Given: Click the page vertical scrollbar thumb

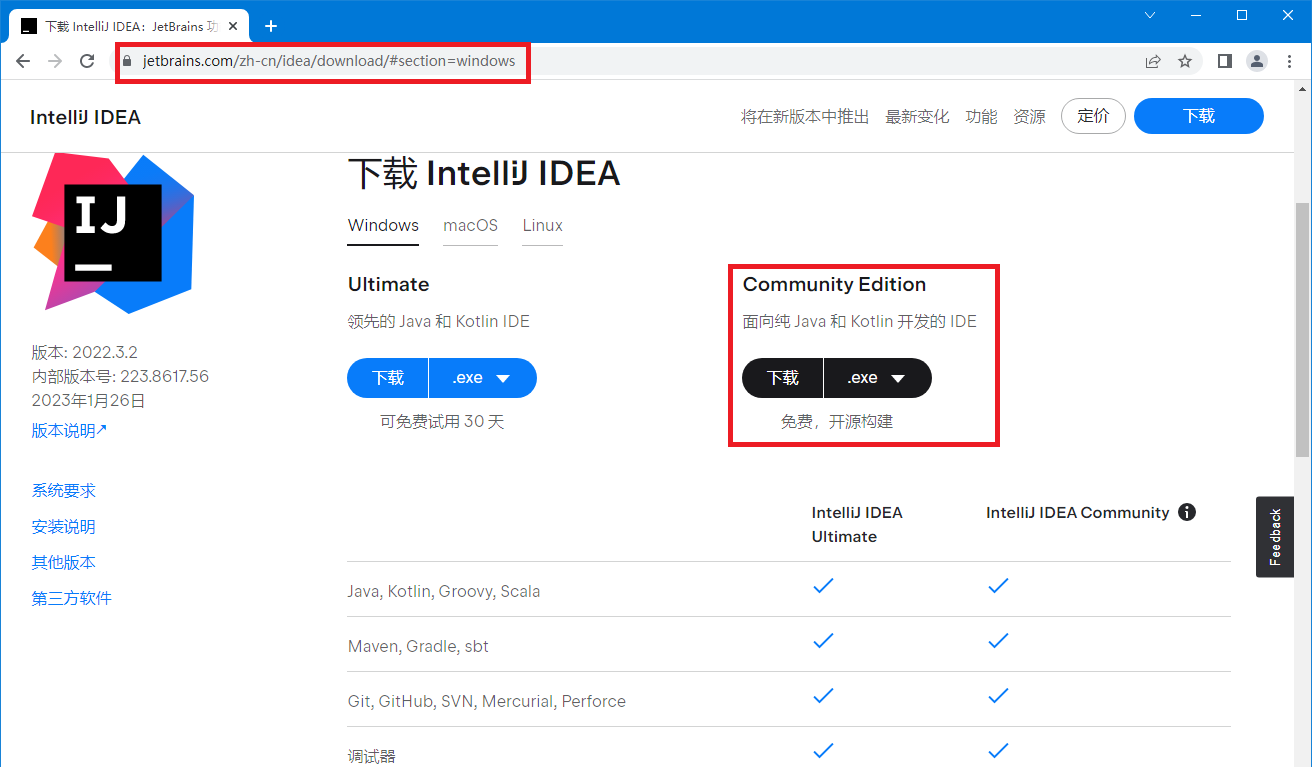Looking at the screenshot, I should pos(1302,328).
